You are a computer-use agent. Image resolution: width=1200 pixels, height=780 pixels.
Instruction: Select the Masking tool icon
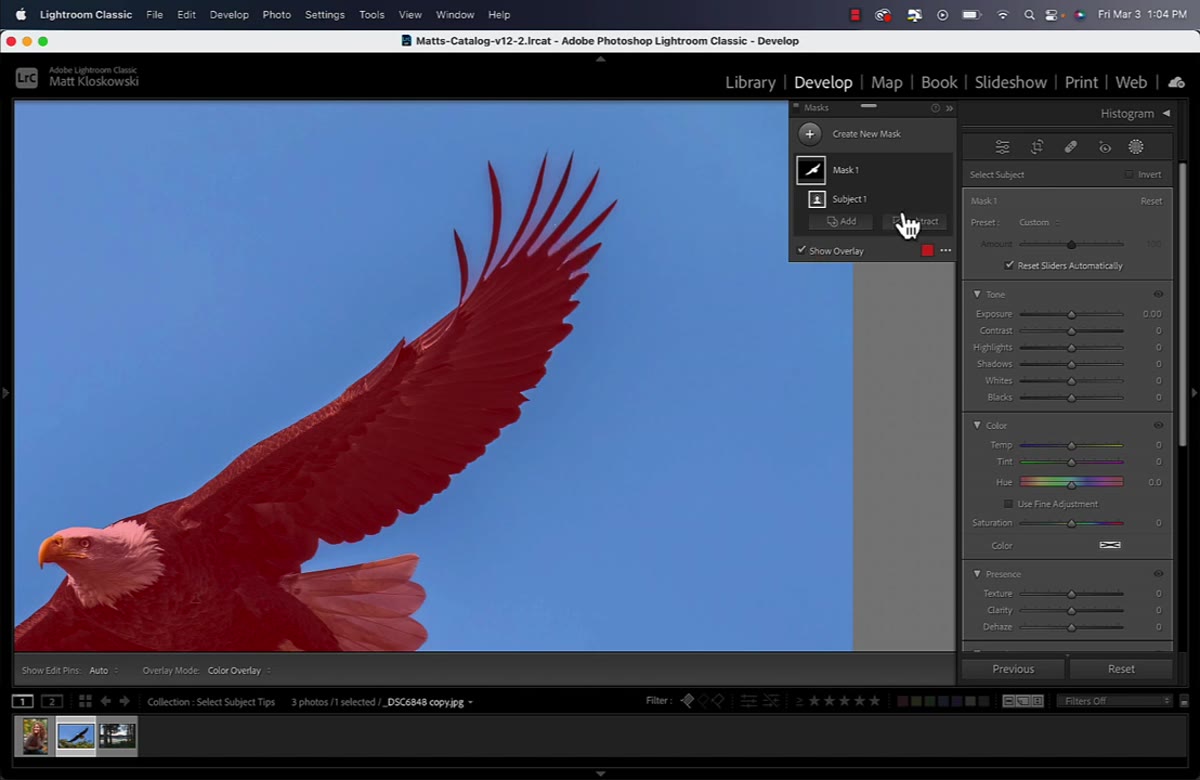(1136, 147)
